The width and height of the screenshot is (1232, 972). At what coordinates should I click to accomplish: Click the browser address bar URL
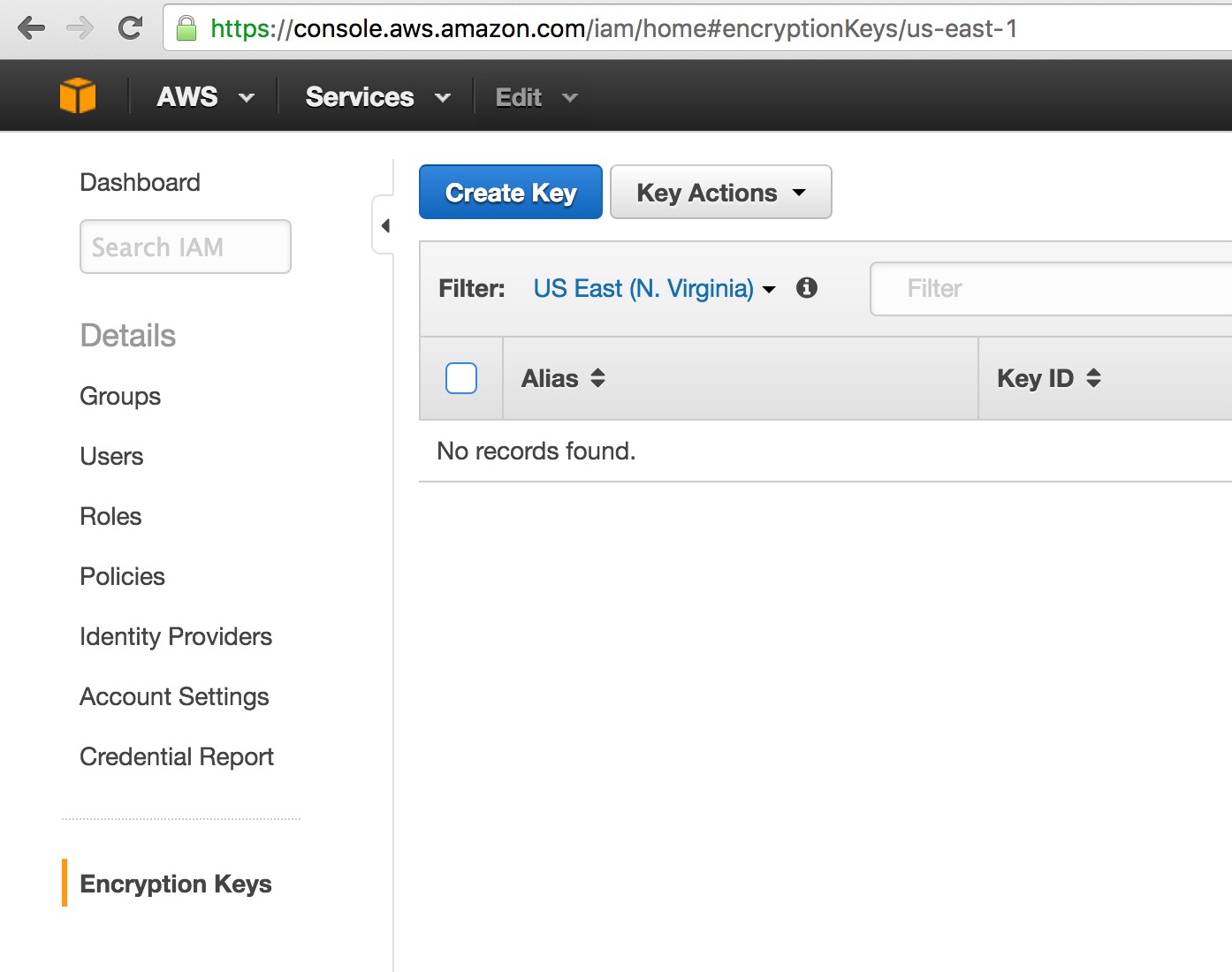click(613, 28)
